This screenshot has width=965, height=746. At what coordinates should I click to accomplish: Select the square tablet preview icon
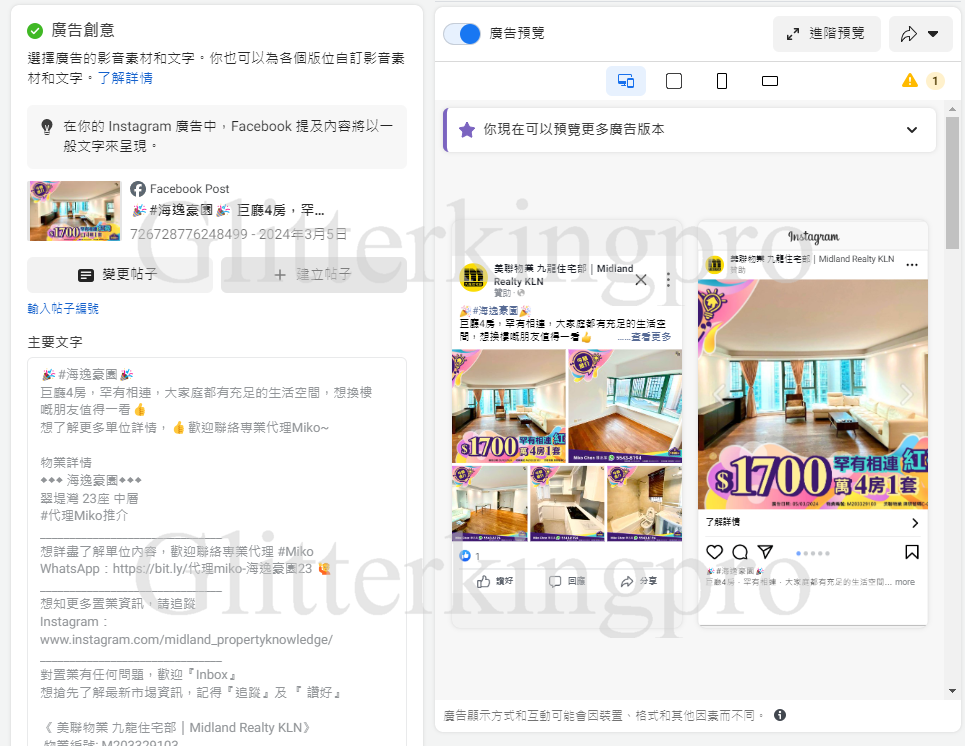click(674, 81)
